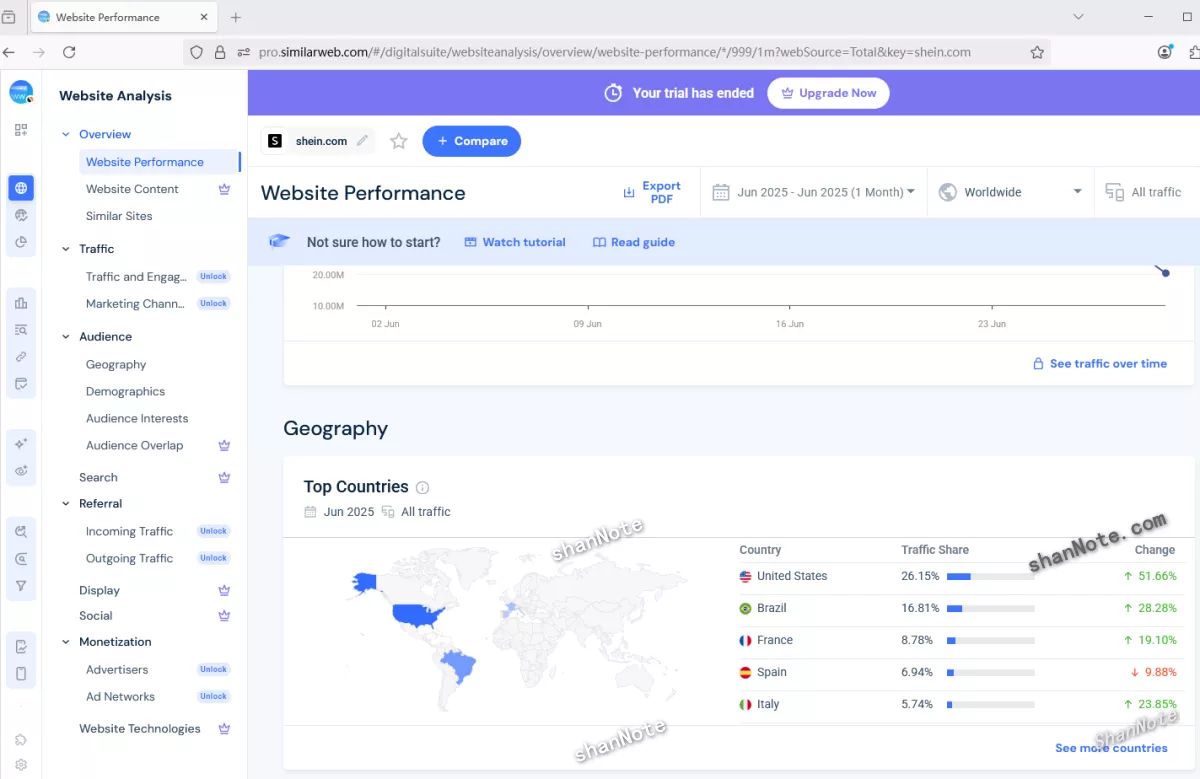Collapse the Audience section chevron
The image size is (1200, 779).
pos(66,337)
